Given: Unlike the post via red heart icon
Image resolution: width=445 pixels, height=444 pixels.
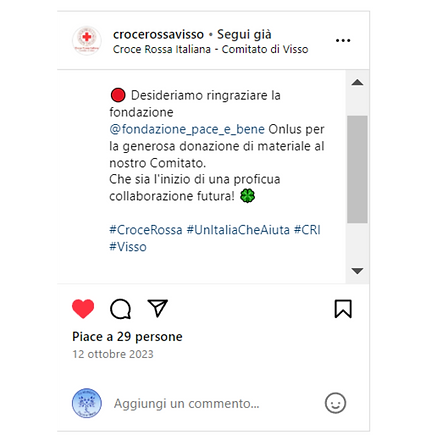Looking at the screenshot, I should tap(83, 309).
